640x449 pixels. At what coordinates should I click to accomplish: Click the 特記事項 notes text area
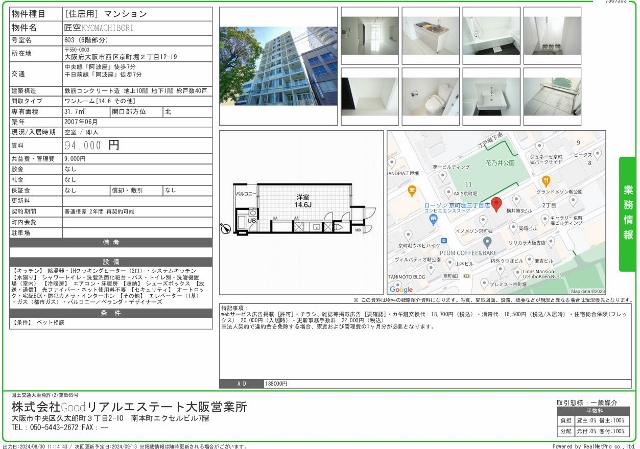point(425,342)
